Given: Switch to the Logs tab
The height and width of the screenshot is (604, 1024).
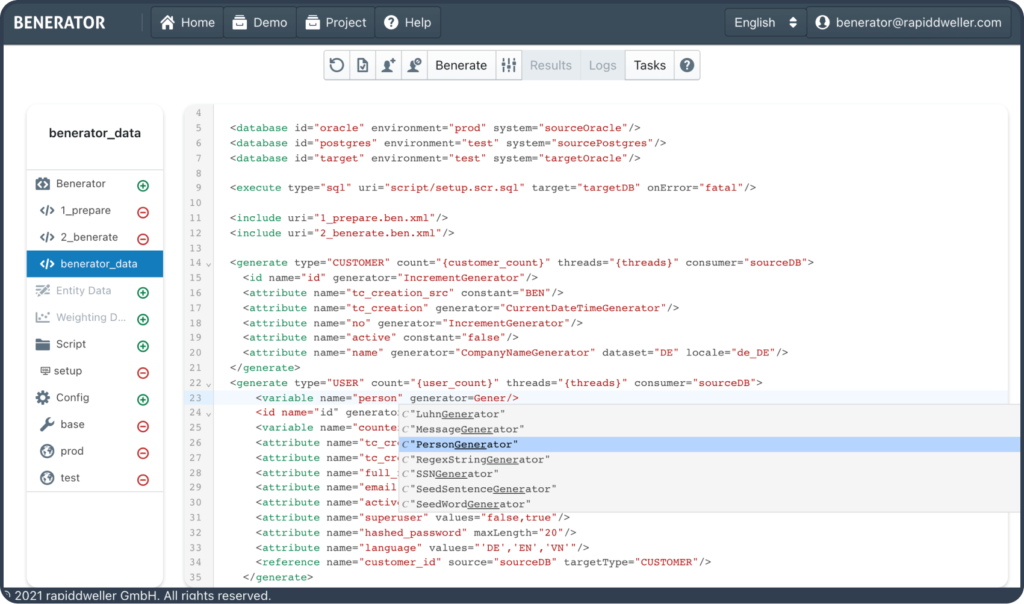Looking at the screenshot, I should coord(602,65).
